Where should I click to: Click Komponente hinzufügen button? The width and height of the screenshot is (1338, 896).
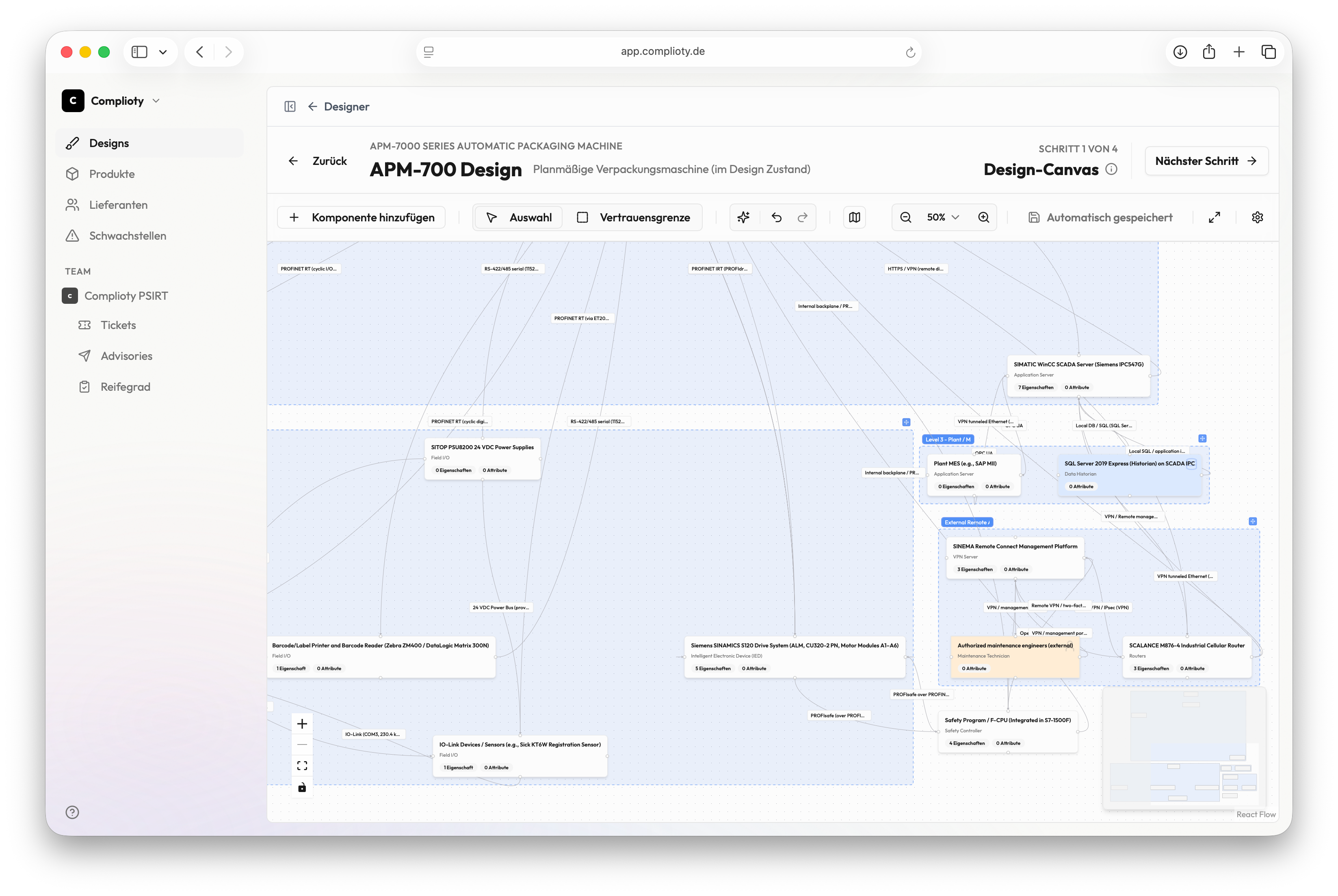[362, 217]
